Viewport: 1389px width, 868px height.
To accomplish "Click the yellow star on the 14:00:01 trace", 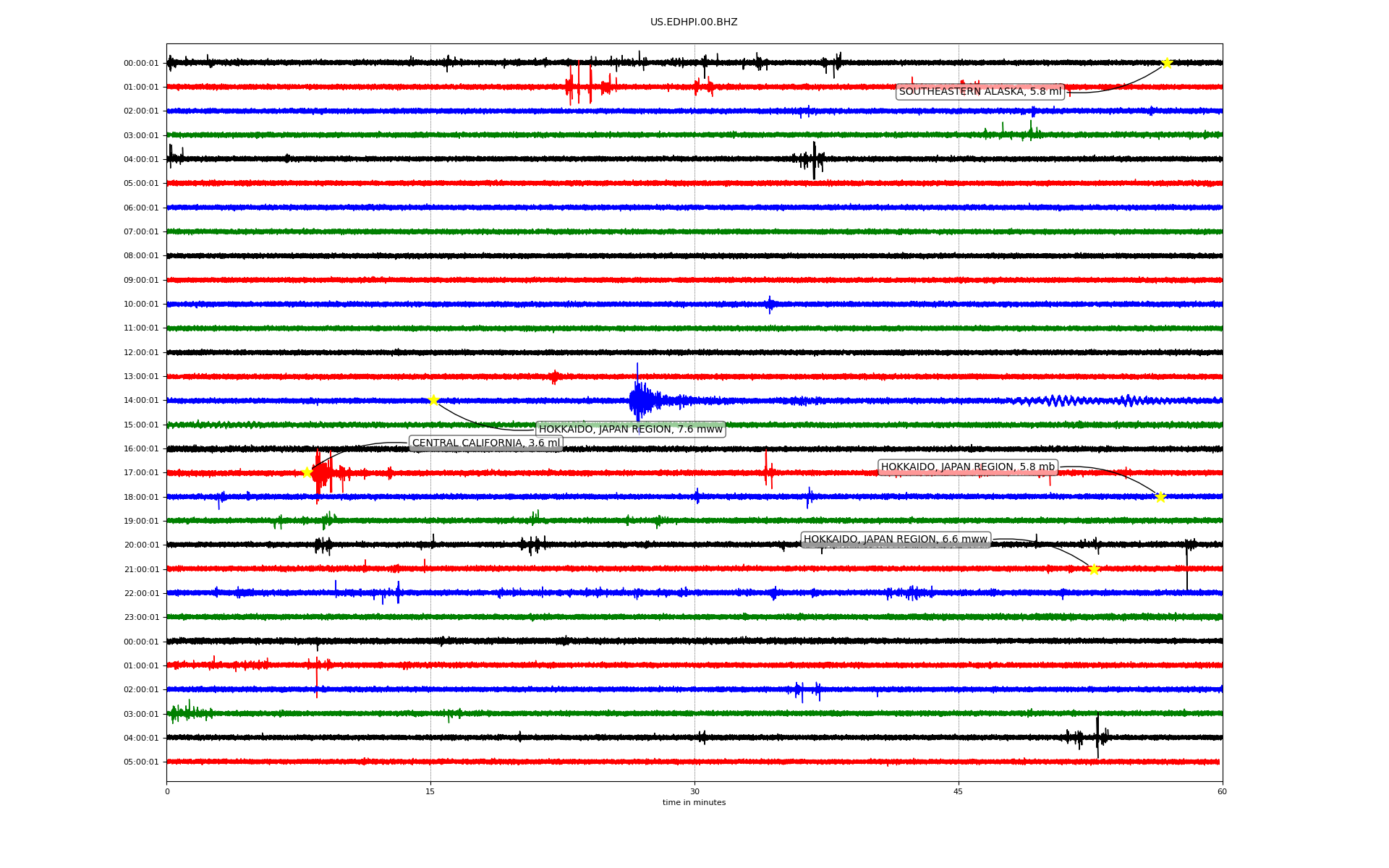I will [x=433, y=400].
